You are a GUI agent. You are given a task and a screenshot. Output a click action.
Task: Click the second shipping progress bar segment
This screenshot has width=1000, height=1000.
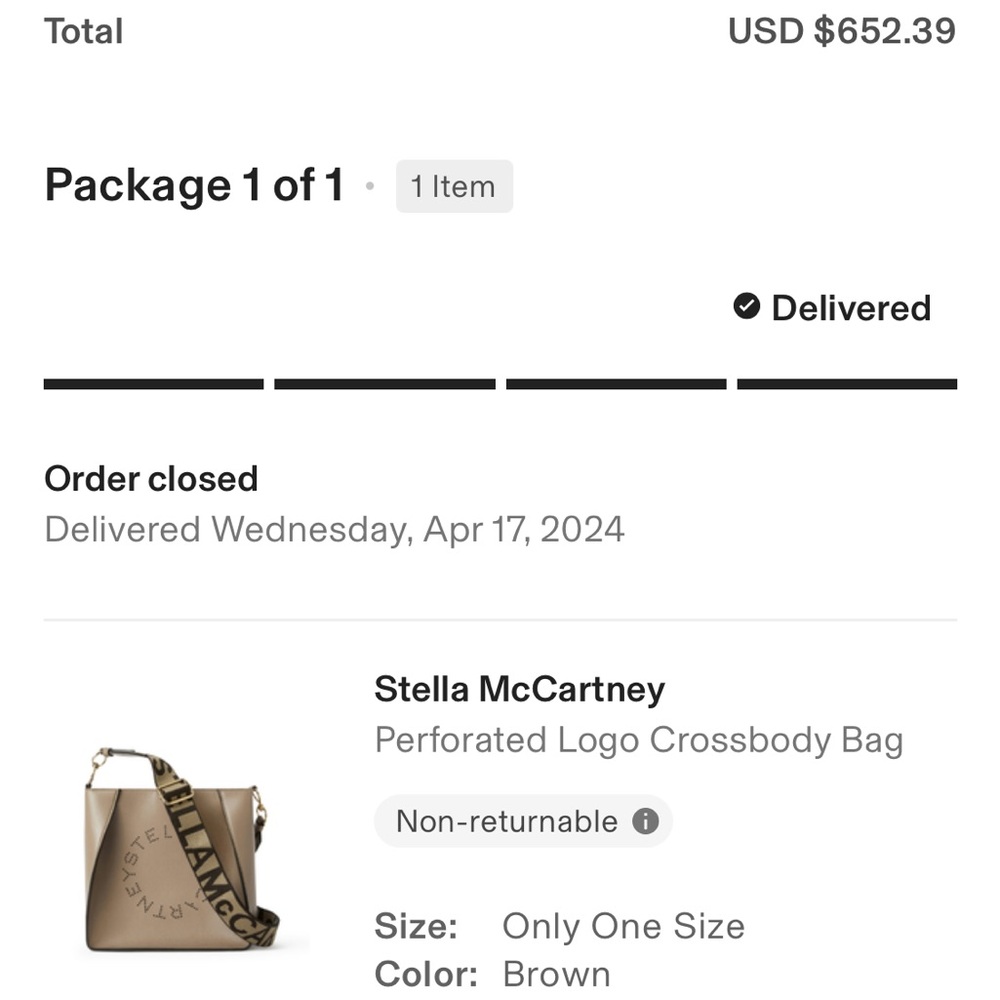tap(383, 382)
